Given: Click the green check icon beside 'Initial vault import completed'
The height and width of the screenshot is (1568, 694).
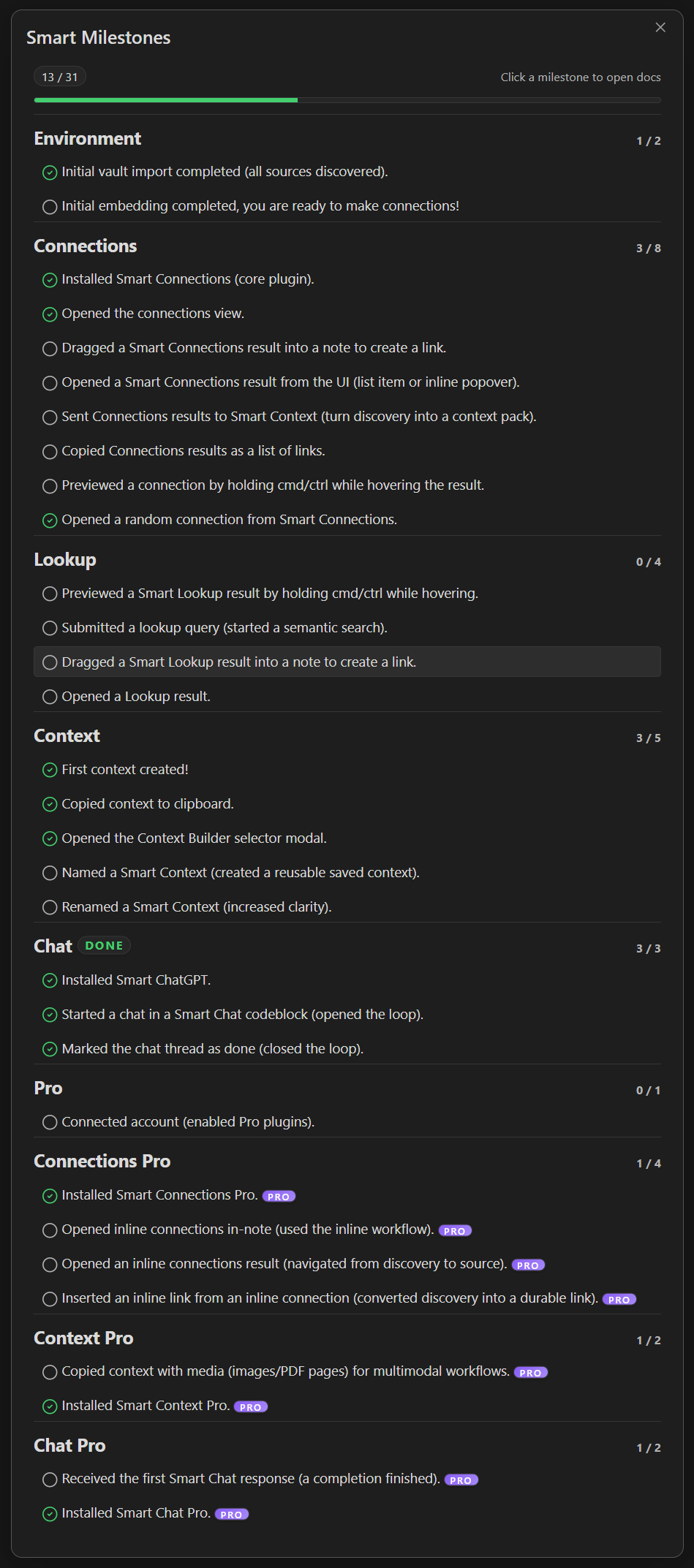Looking at the screenshot, I should click(x=50, y=173).
